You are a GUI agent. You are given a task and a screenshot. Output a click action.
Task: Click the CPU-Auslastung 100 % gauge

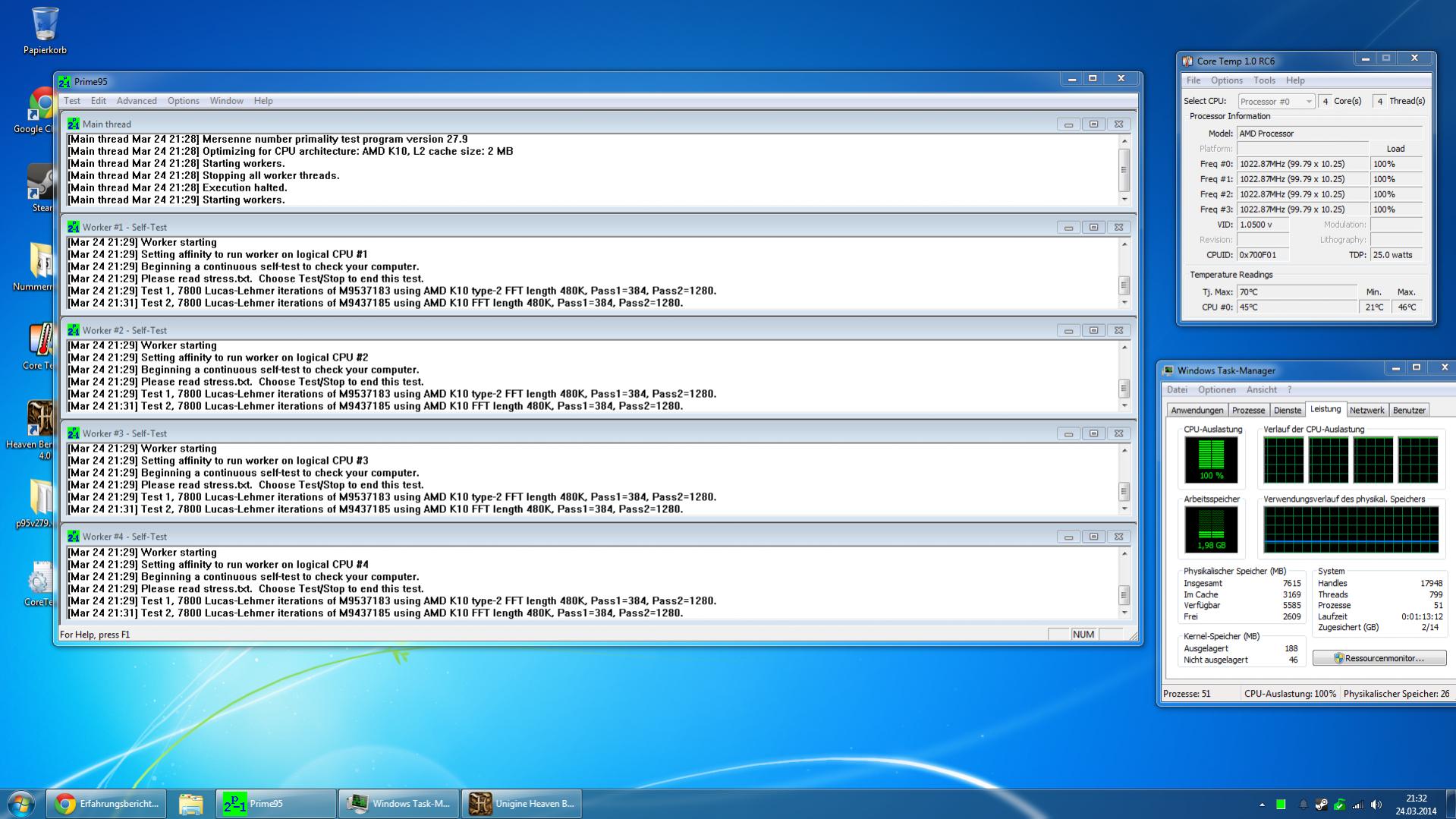1211,460
